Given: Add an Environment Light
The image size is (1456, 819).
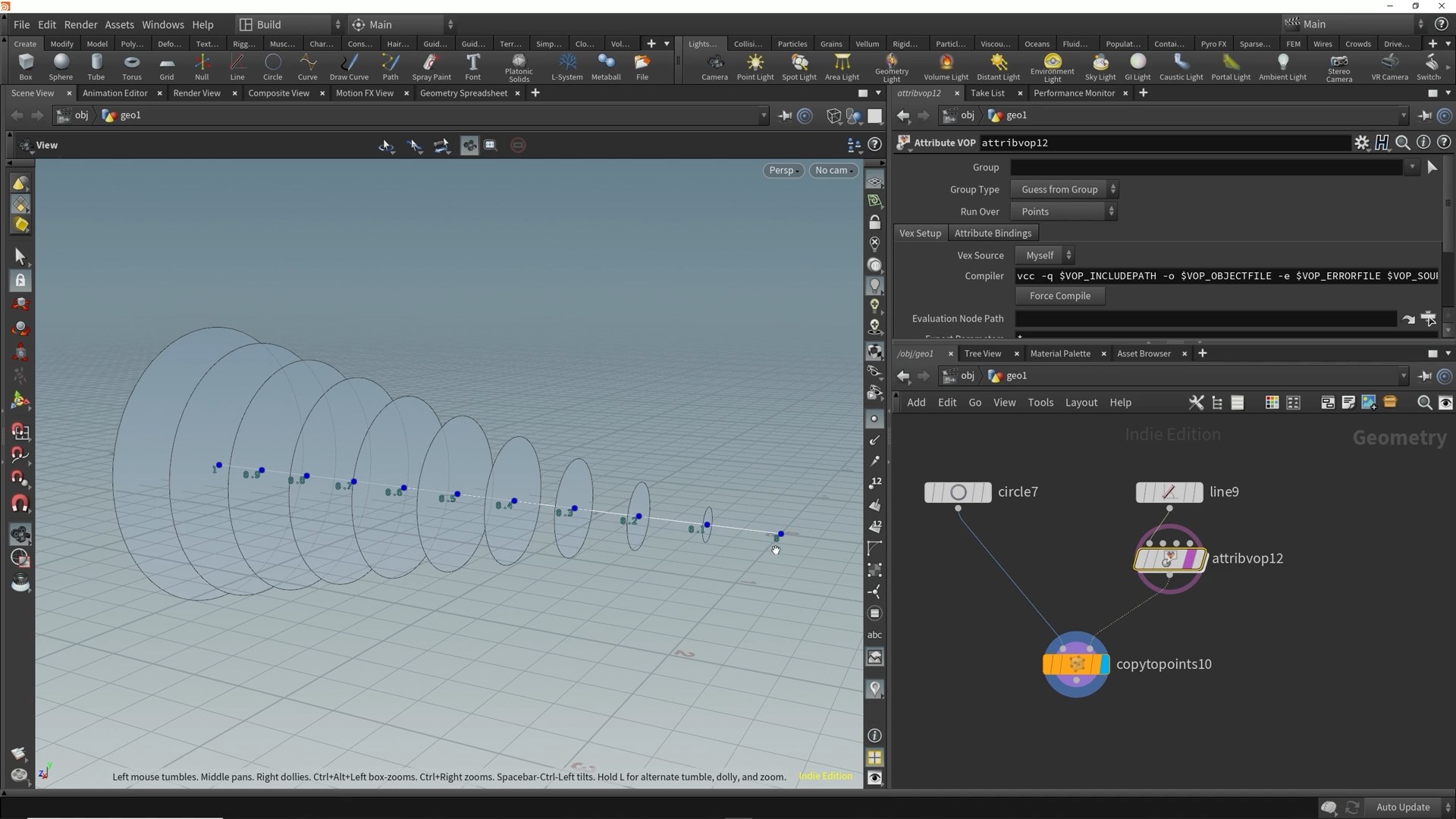Looking at the screenshot, I should pos(1053,67).
